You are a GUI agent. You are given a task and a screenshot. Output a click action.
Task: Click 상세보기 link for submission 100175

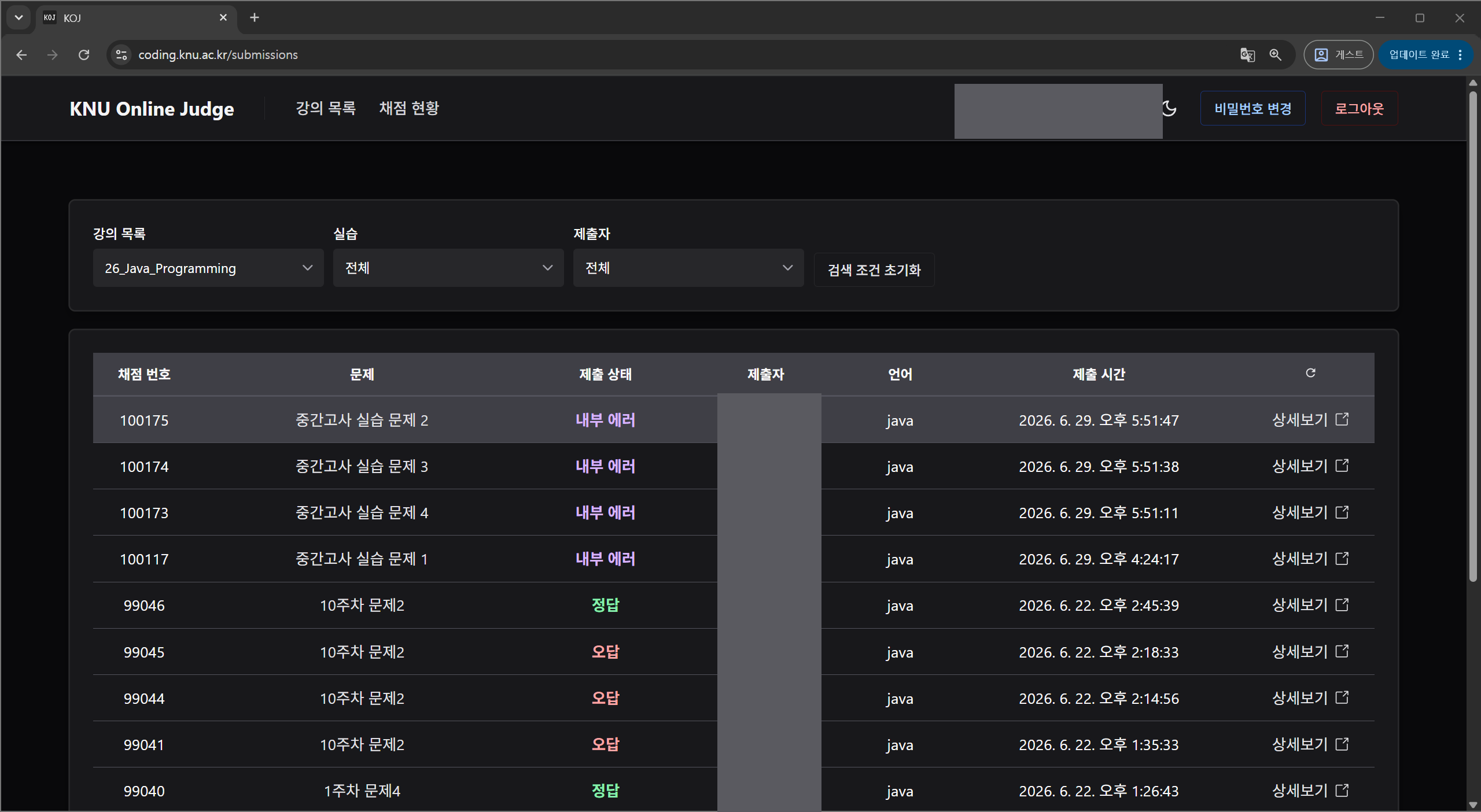click(x=1299, y=420)
